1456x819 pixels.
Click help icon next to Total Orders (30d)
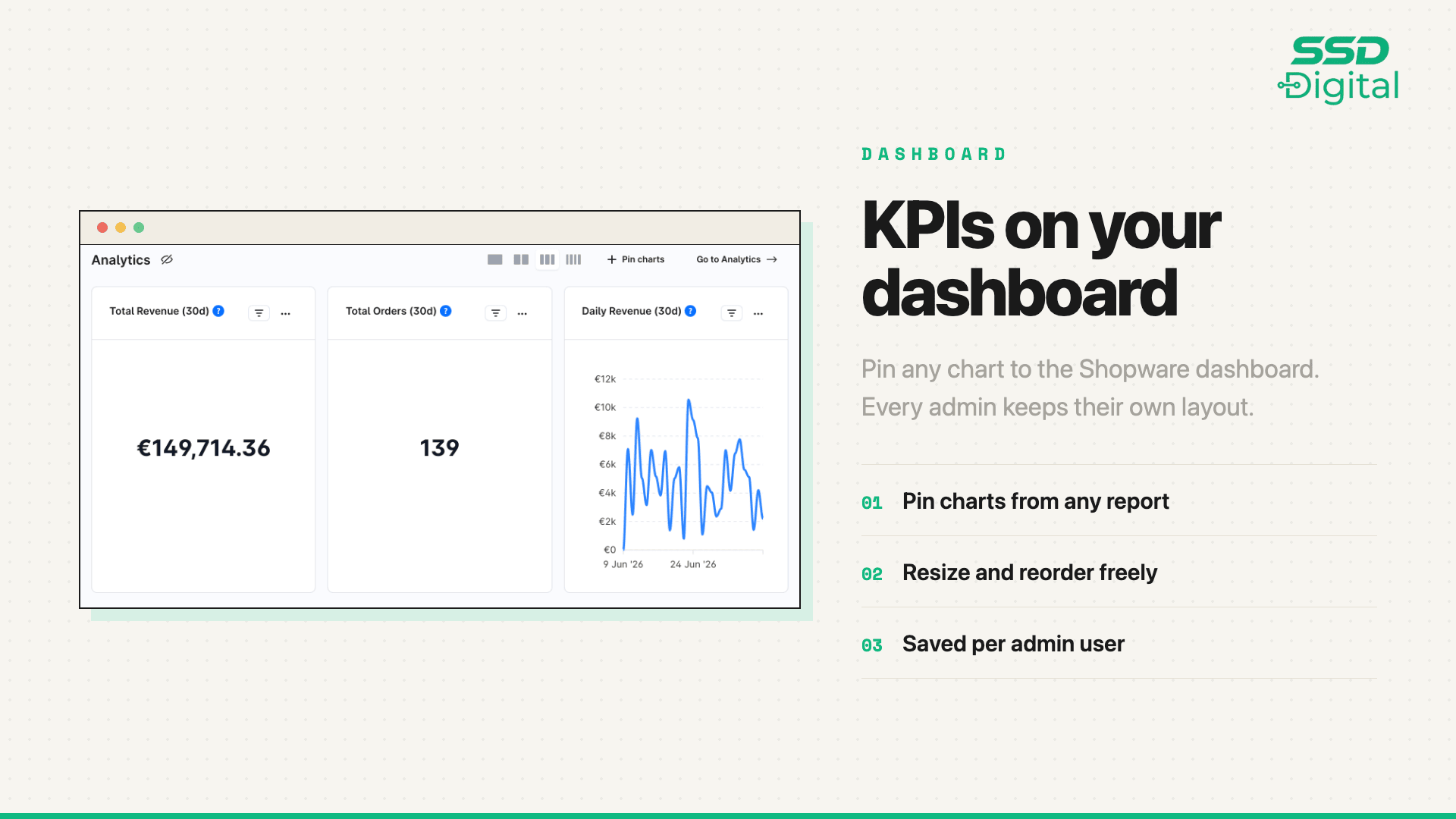(446, 311)
